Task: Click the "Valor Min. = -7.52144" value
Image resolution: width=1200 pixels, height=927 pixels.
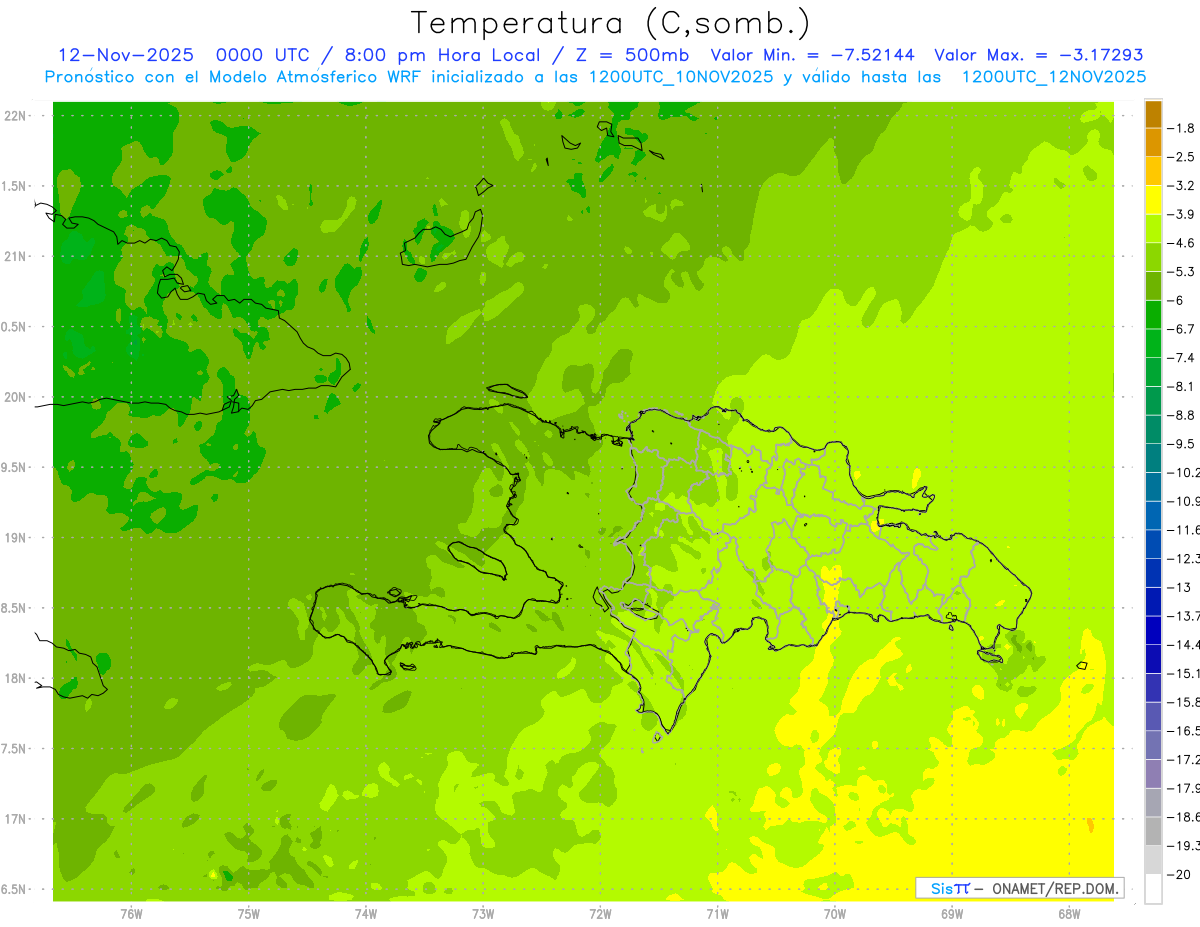Action: pos(815,55)
